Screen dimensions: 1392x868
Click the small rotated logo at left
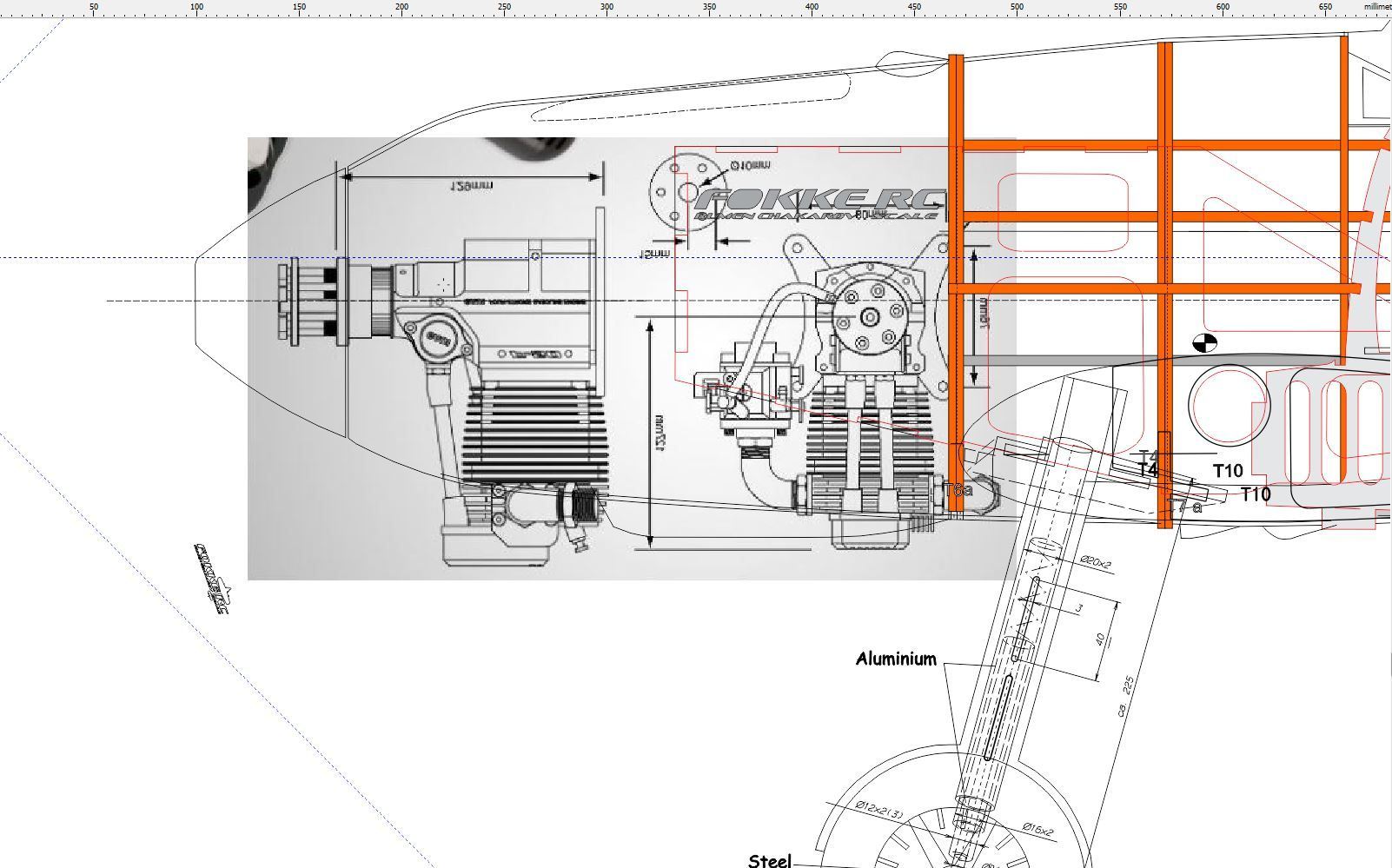210,577
